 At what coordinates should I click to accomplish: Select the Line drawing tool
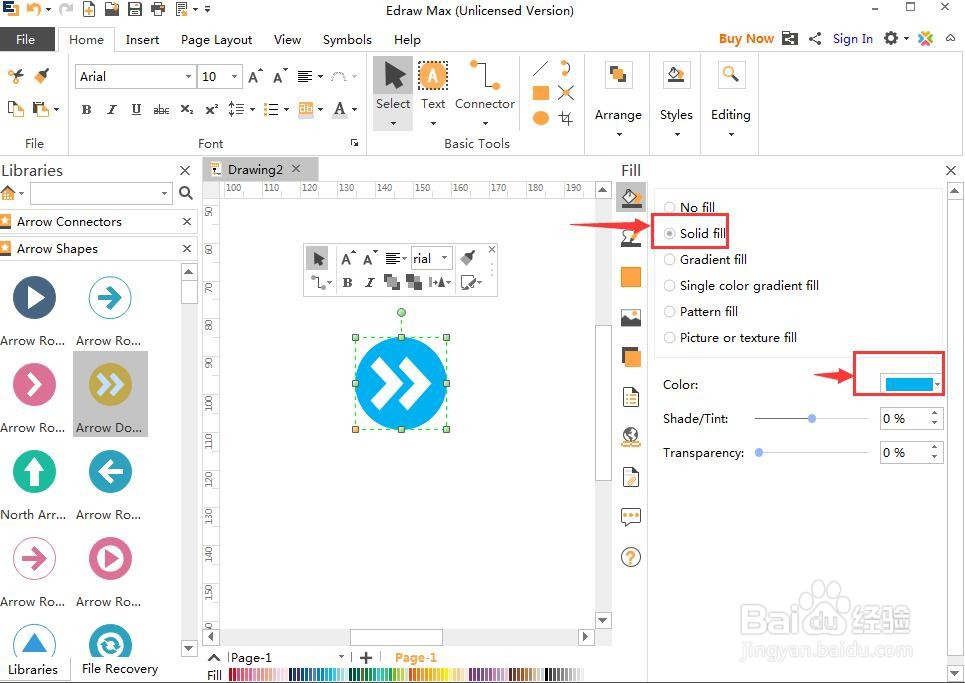click(540, 68)
